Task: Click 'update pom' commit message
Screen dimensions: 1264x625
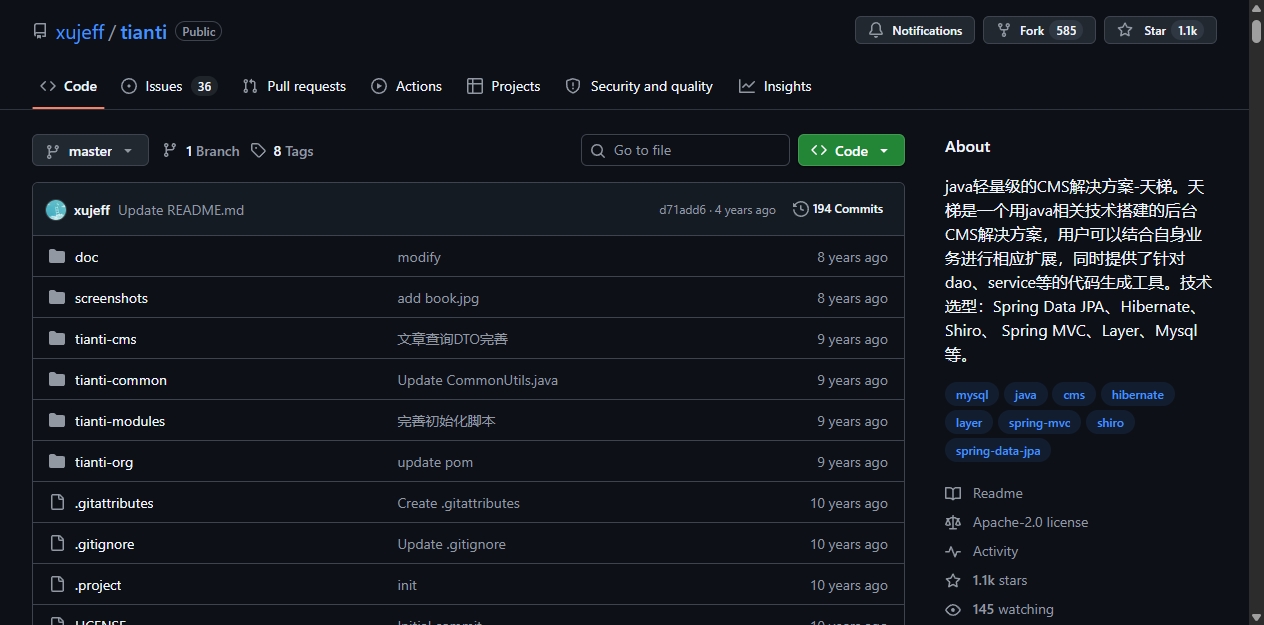Action: point(435,462)
